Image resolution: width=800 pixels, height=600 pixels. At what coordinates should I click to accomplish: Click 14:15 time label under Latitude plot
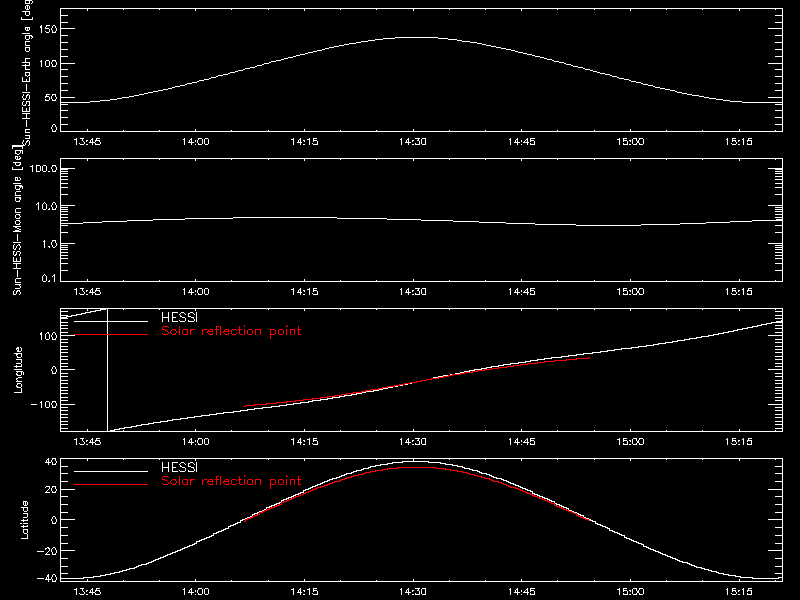point(304,592)
